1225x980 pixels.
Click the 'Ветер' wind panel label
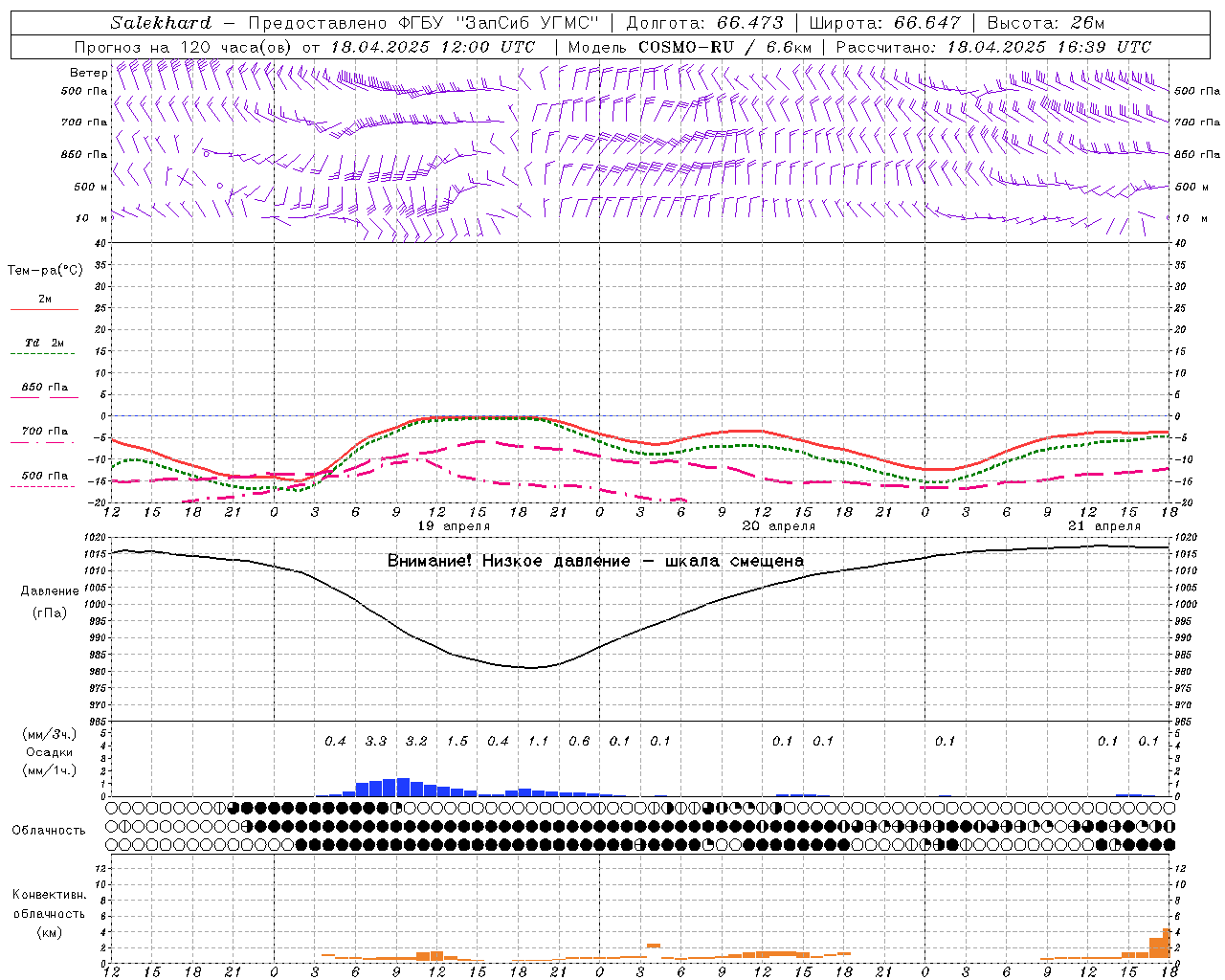pos(88,73)
